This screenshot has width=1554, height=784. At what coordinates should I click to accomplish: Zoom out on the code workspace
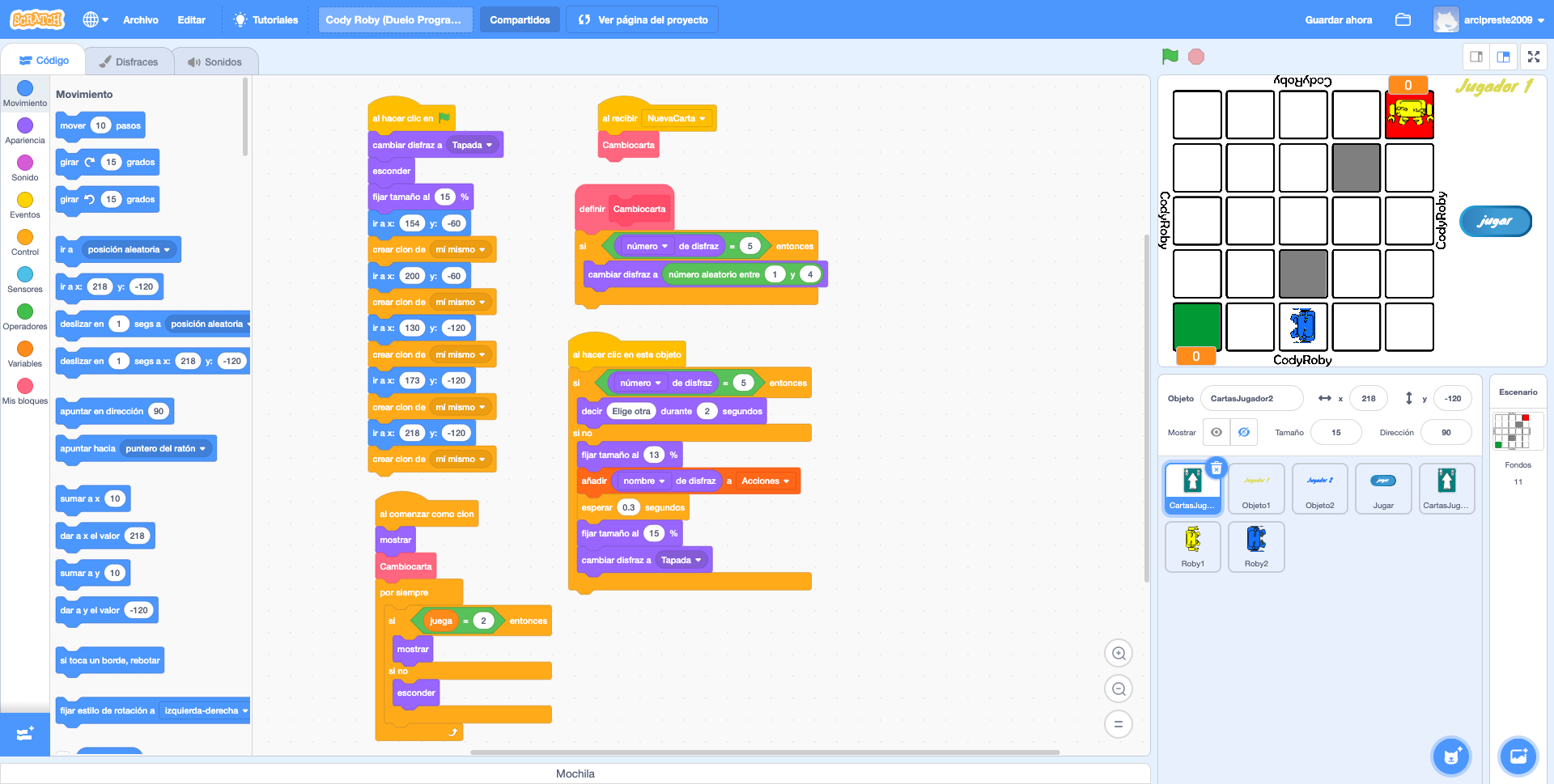[x=1119, y=689]
